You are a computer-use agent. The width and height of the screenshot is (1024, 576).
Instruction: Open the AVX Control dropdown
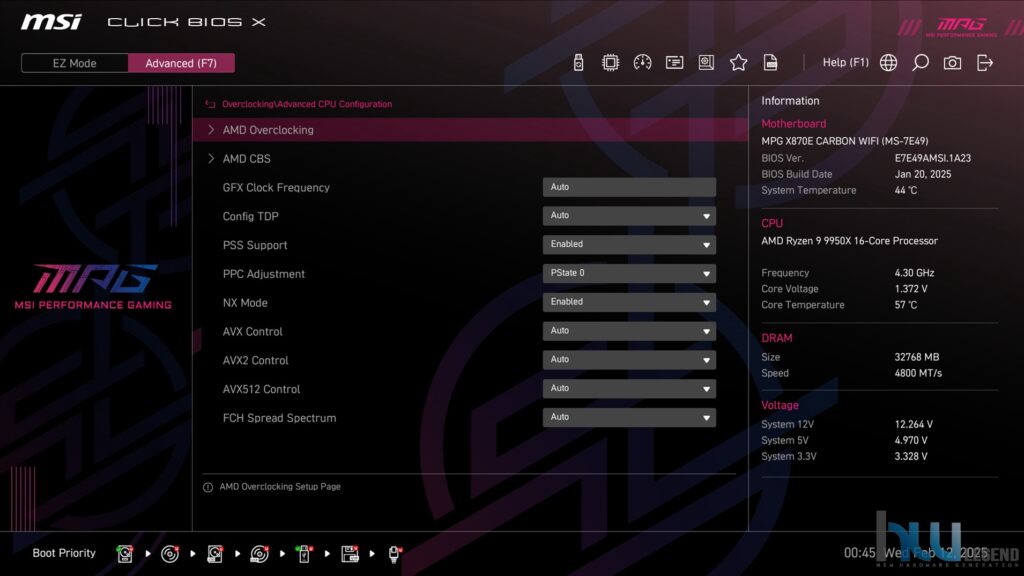point(629,331)
